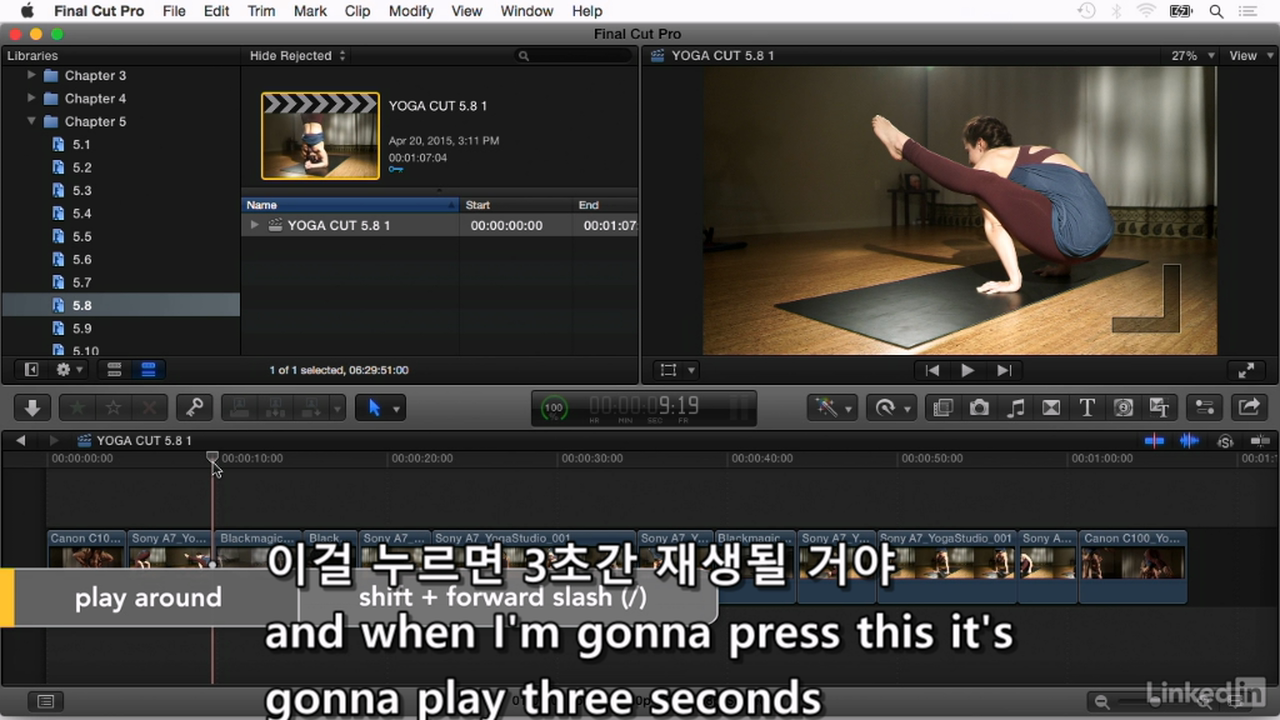The width and height of the screenshot is (1280, 720).
Task: Sort the list by the End column
Action: 605,205
